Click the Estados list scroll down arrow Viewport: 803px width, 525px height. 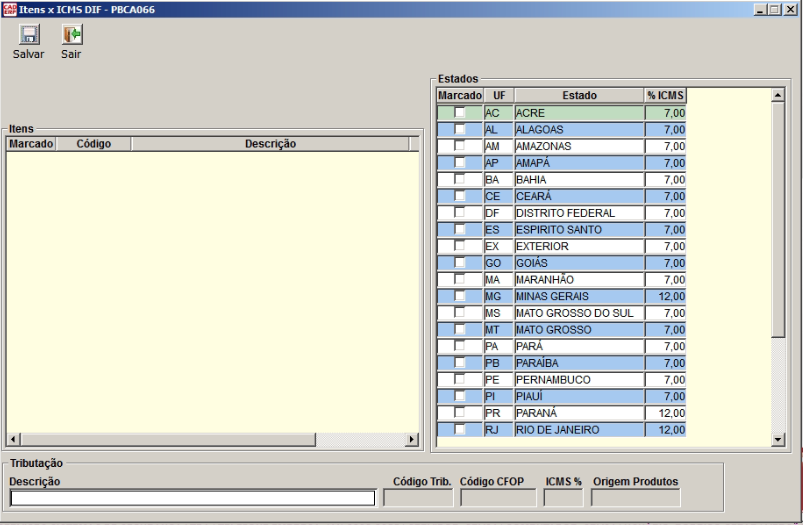point(778,439)
